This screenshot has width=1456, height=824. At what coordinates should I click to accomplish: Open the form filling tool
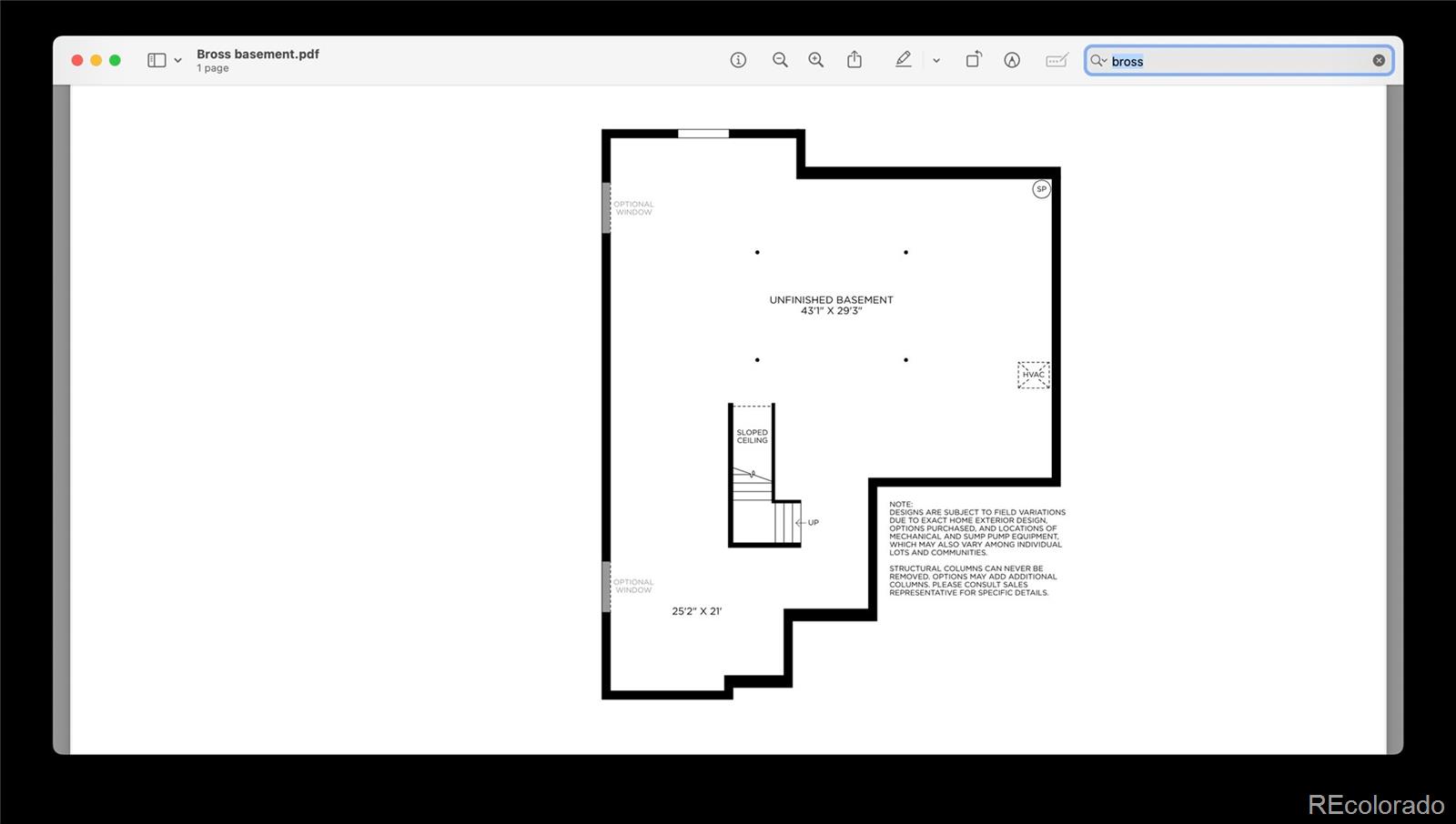tap(1057, 60)
